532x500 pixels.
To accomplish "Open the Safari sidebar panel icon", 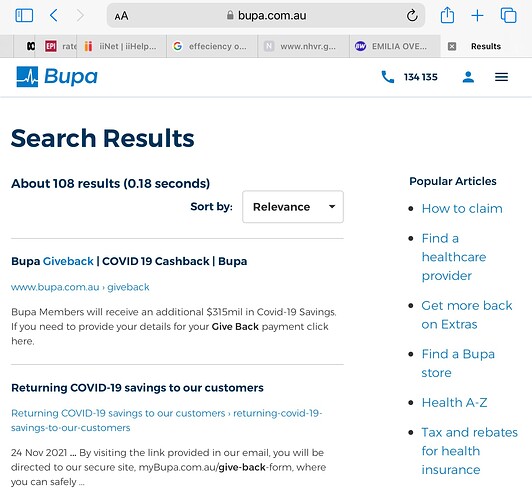I will pyautogui.click(x=24, y=16).
